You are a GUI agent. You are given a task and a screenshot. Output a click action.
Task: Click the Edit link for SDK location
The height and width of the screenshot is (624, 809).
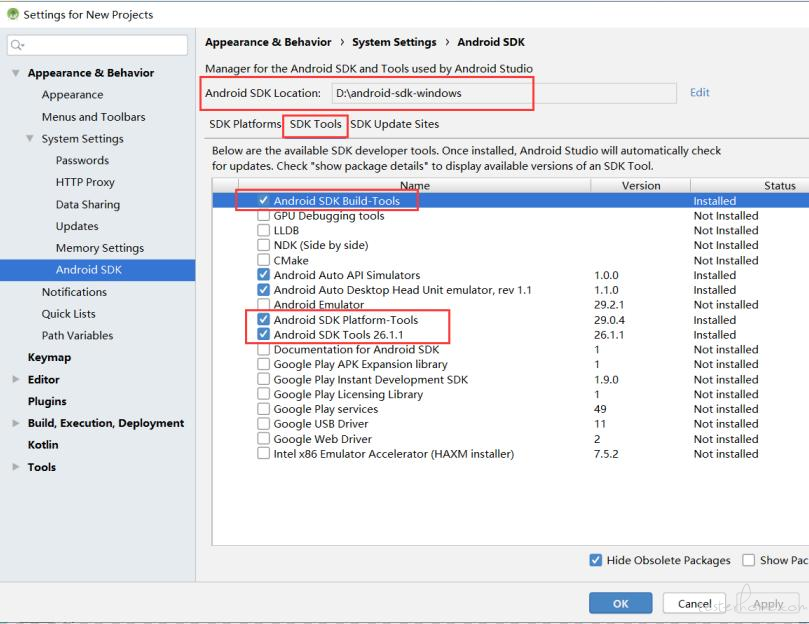pos(700,92)
